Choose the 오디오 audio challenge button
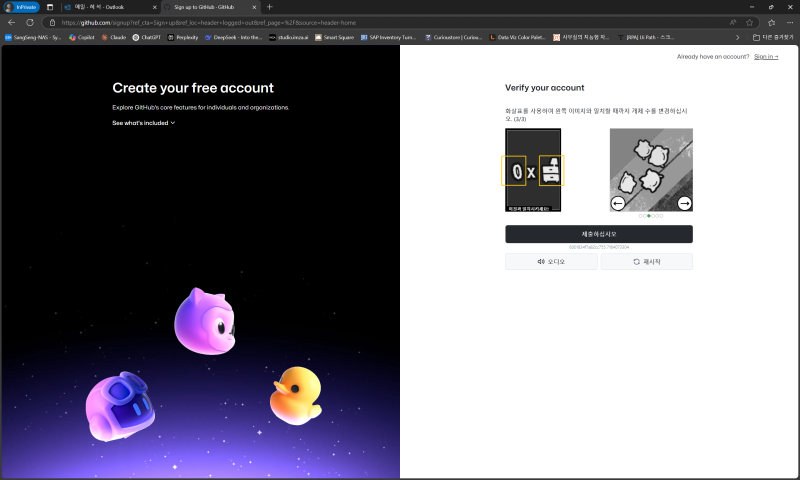Image resolution: width=800 pixels, height=480 pixels. tap(551, 262)
